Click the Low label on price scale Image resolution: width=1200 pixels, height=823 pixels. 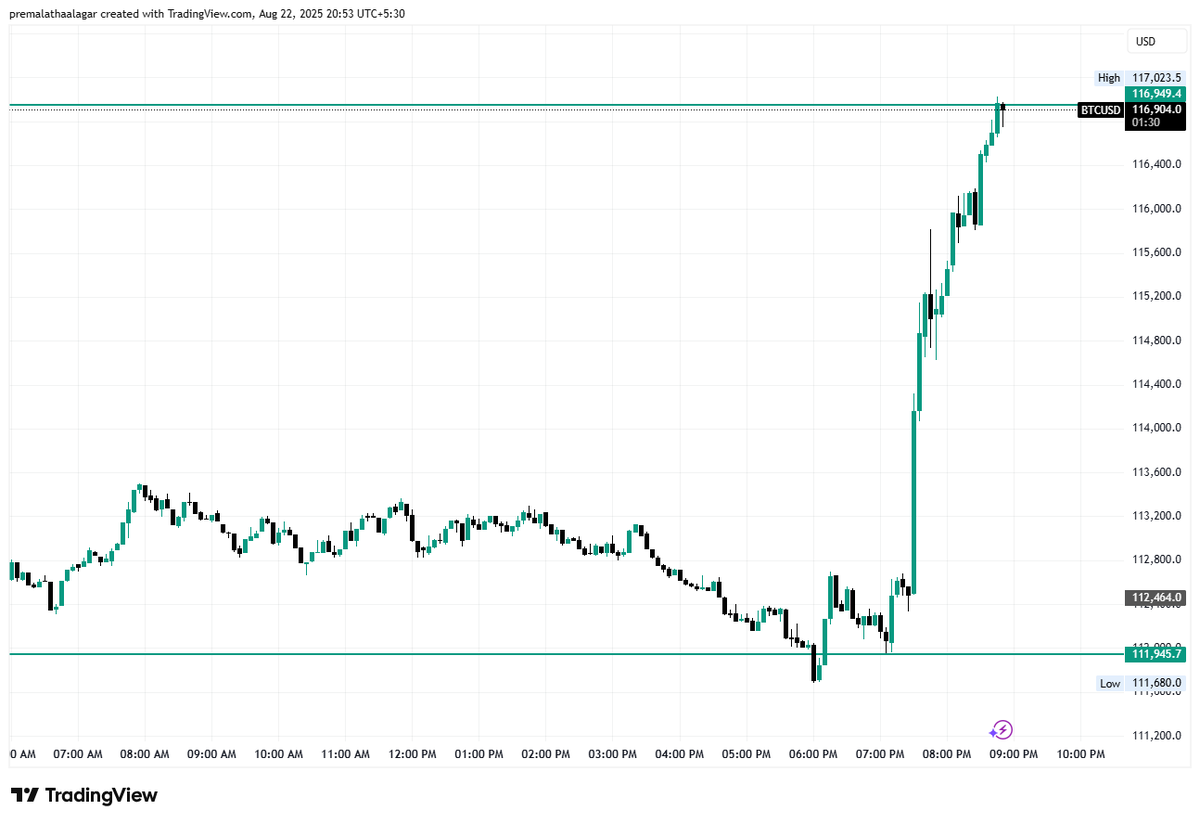1110,683
